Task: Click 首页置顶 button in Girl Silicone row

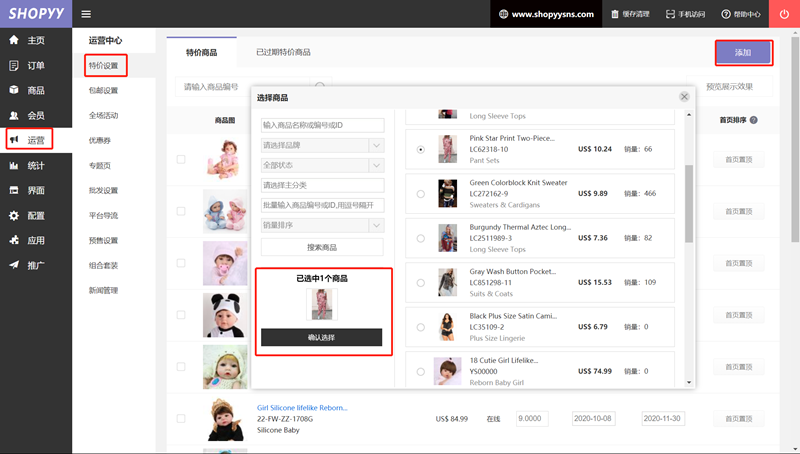Action: 739,418
